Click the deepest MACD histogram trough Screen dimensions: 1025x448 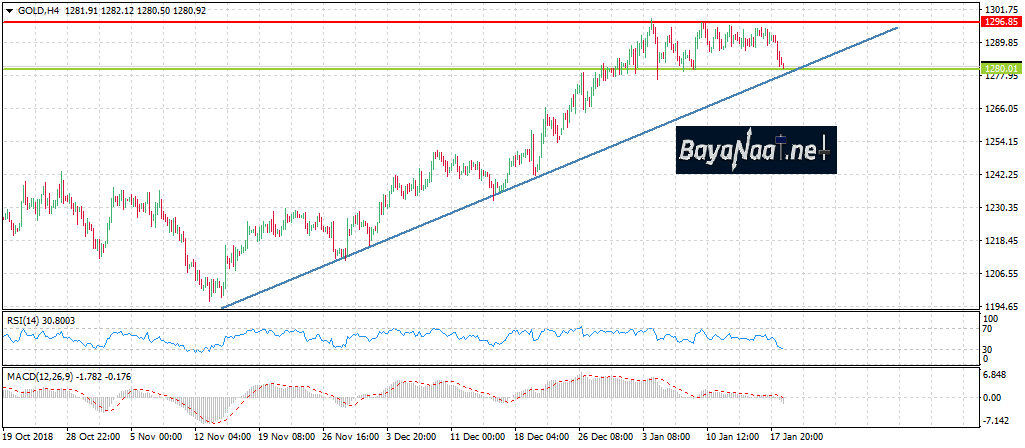213,421
